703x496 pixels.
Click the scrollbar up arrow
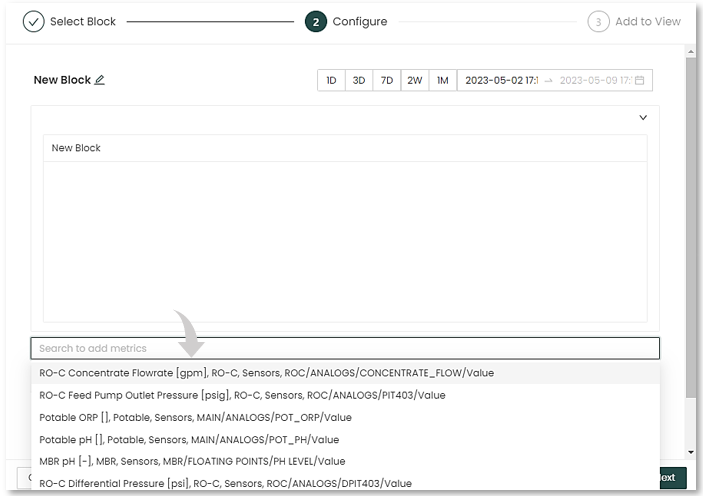tap(691, 52)
